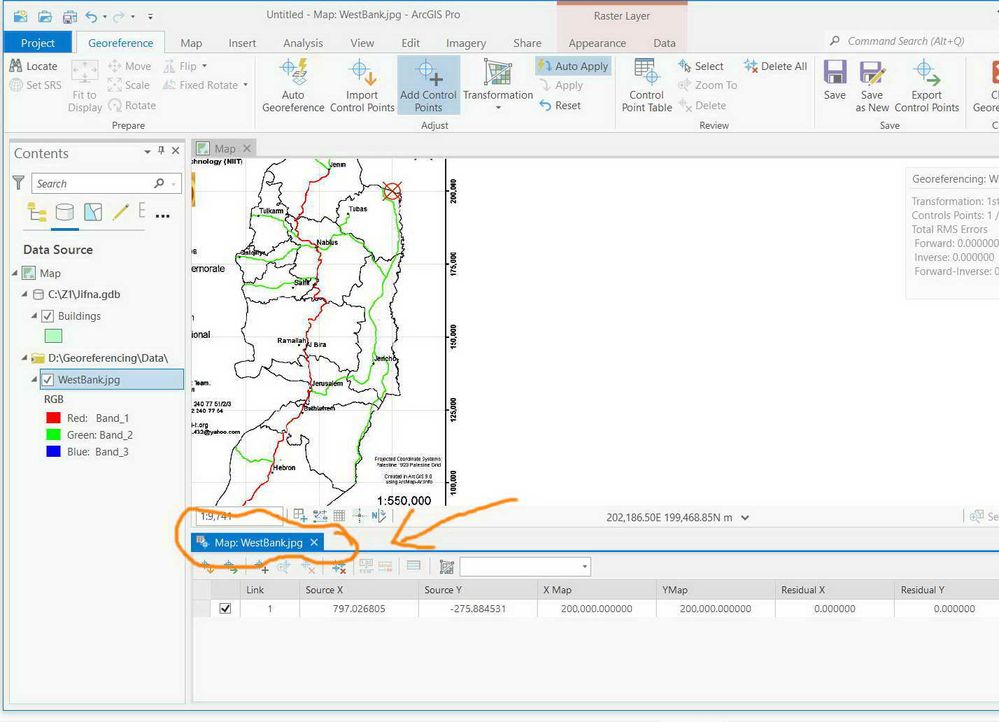Select the Map view tab

click(225, 148)
